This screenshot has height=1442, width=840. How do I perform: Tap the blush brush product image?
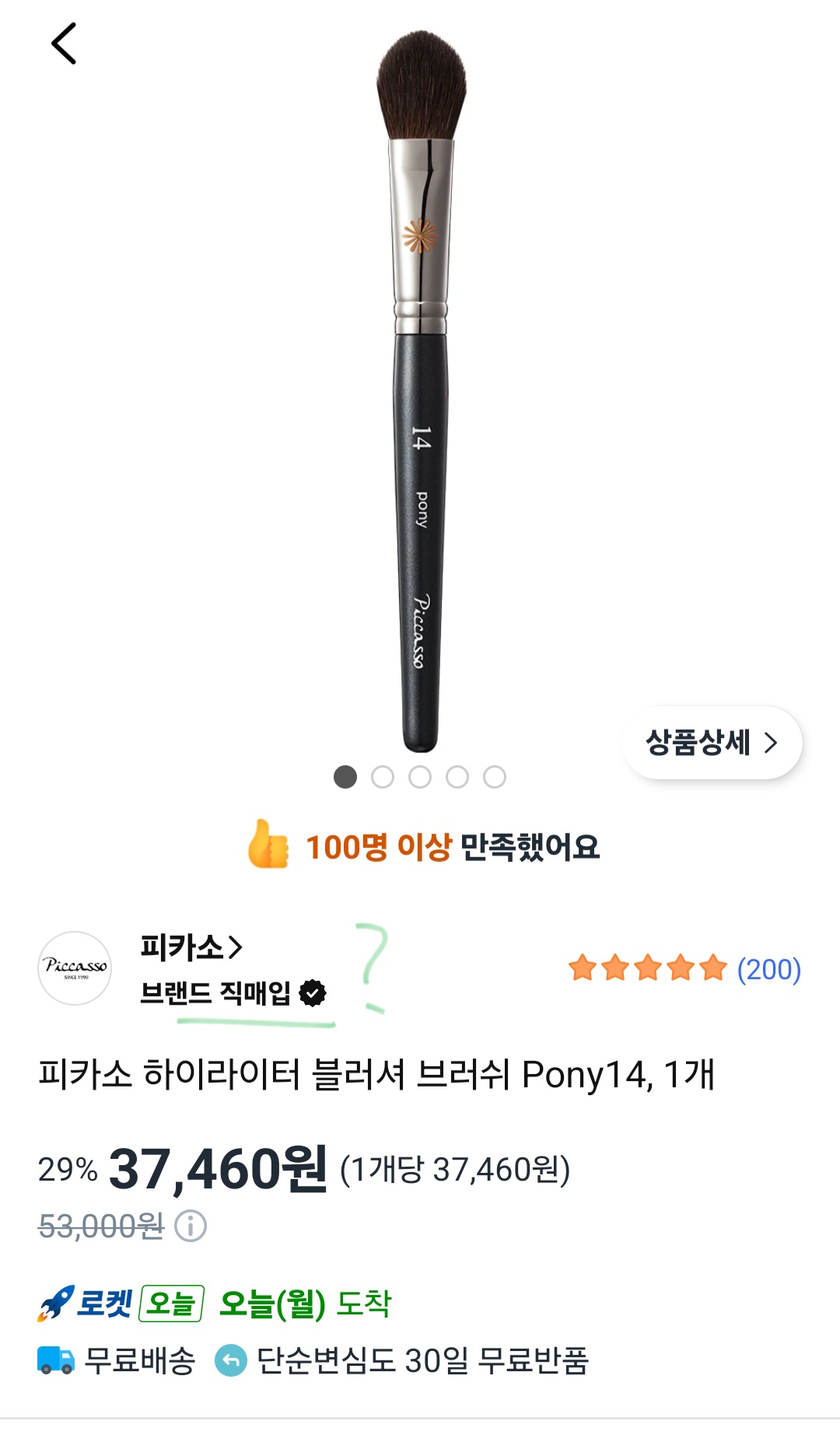tap(421, 389)
